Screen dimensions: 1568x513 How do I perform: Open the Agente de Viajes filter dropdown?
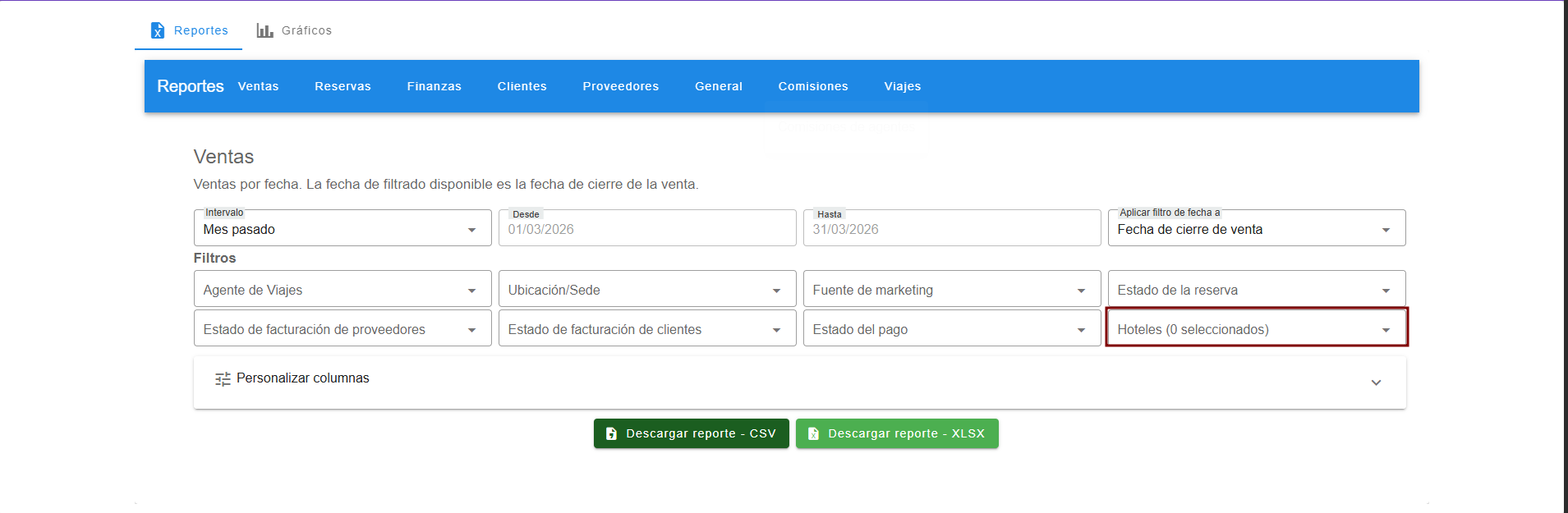click(342, 290)
